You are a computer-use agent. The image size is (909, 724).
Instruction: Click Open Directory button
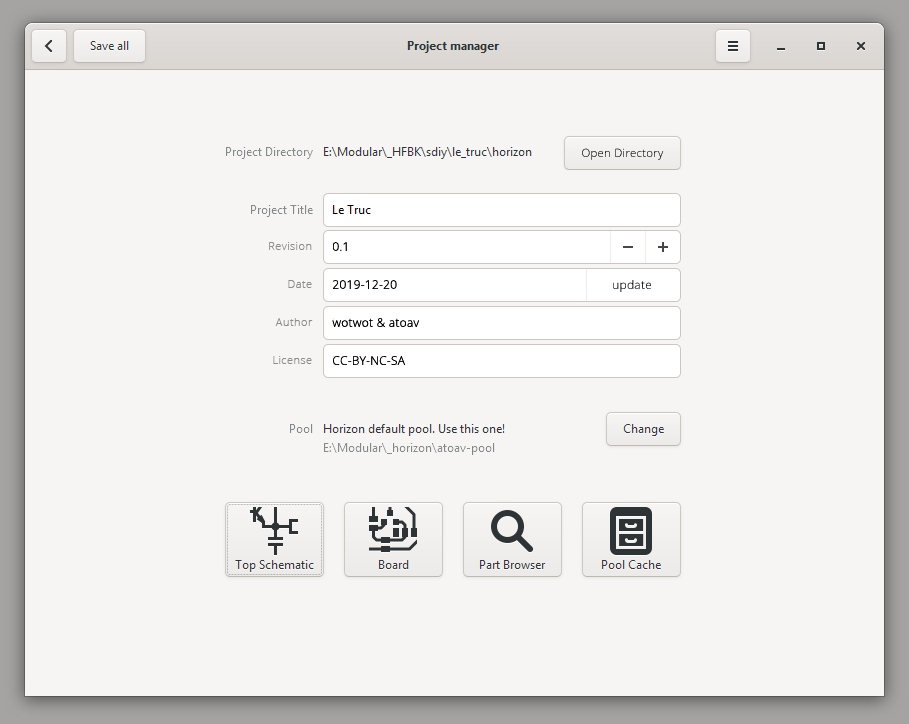click(x=622, y=153)
